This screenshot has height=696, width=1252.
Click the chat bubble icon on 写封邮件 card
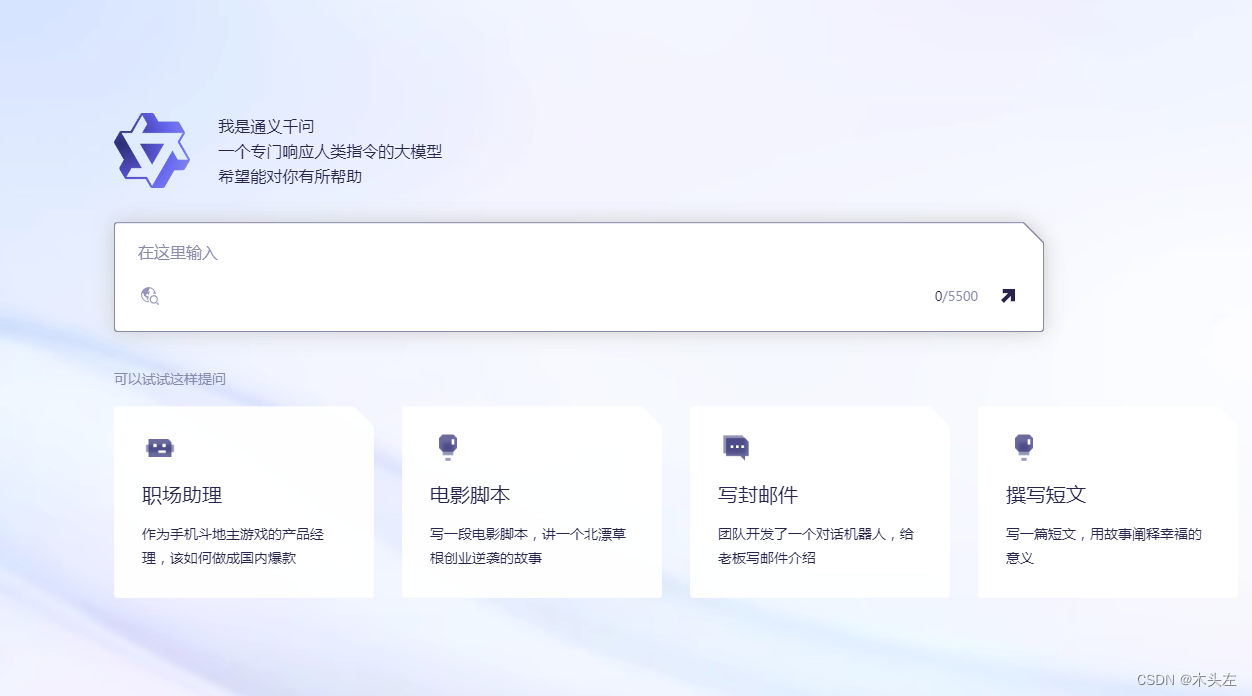(x=736, y=447)
